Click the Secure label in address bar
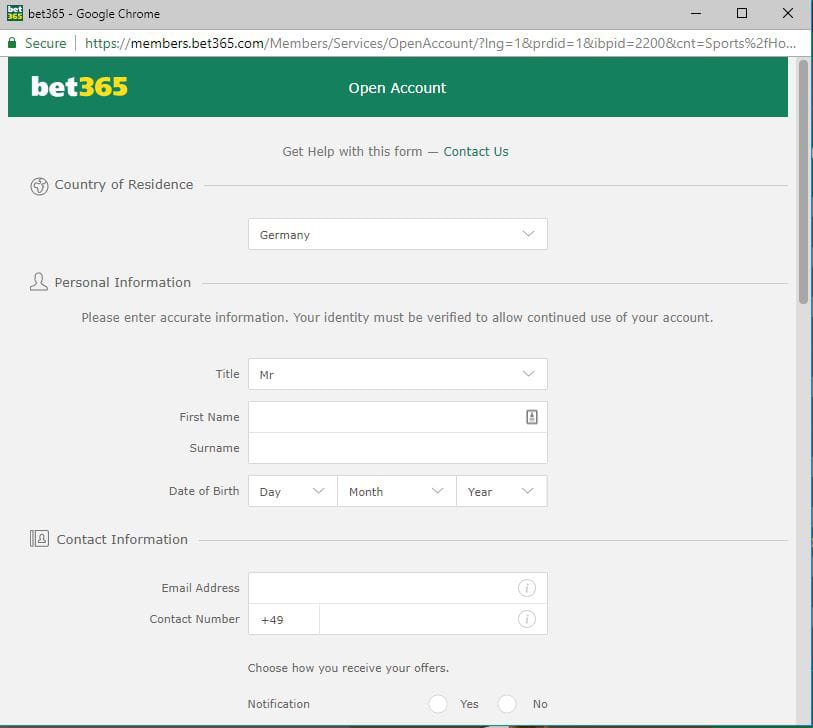813x728 pixels. pyautogui.click(x=46, y=43)
